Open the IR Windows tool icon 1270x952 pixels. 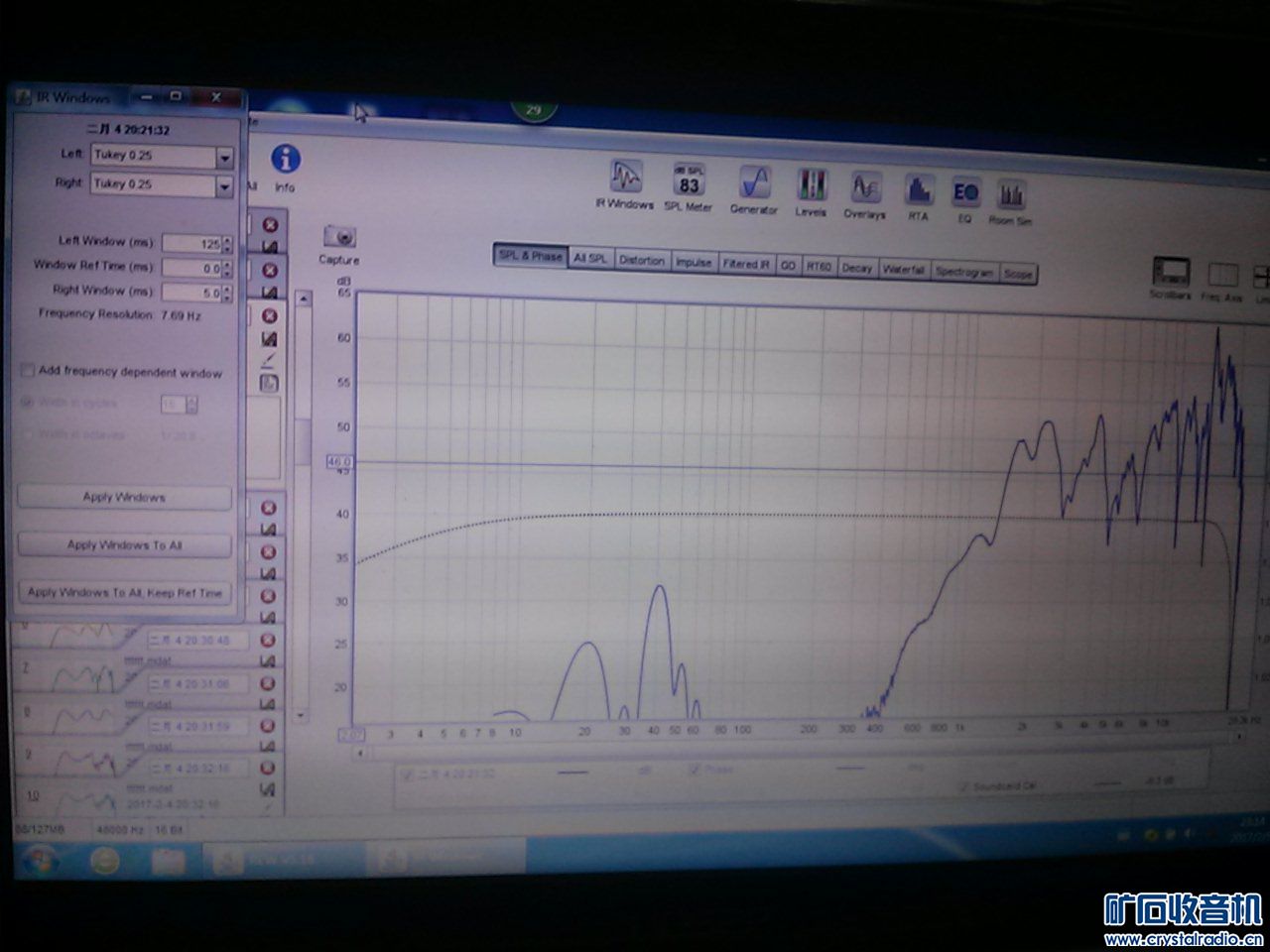[625, 178]
